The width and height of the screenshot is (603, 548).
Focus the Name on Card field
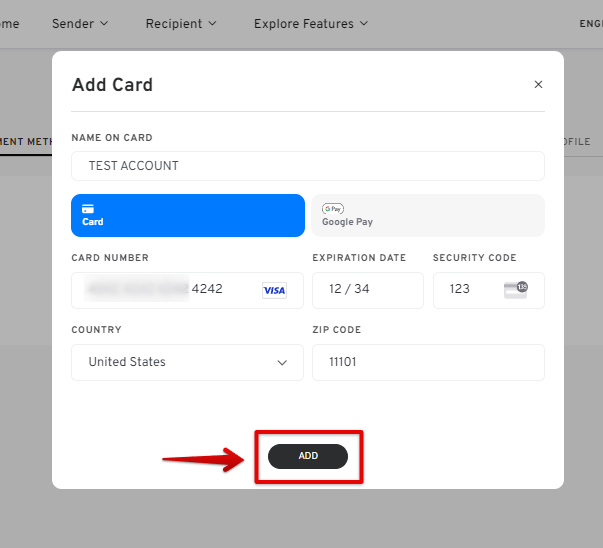pos(308,166)
